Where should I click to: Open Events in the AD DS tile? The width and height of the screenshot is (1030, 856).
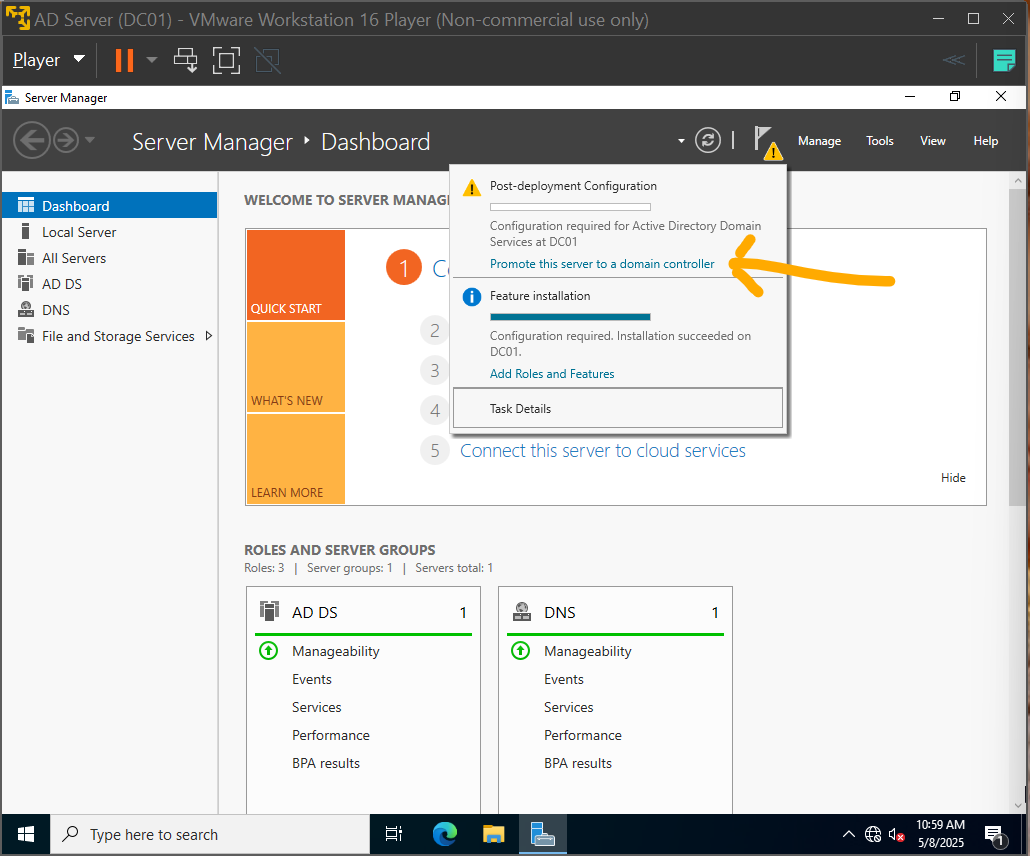click(x=311, y=679)
